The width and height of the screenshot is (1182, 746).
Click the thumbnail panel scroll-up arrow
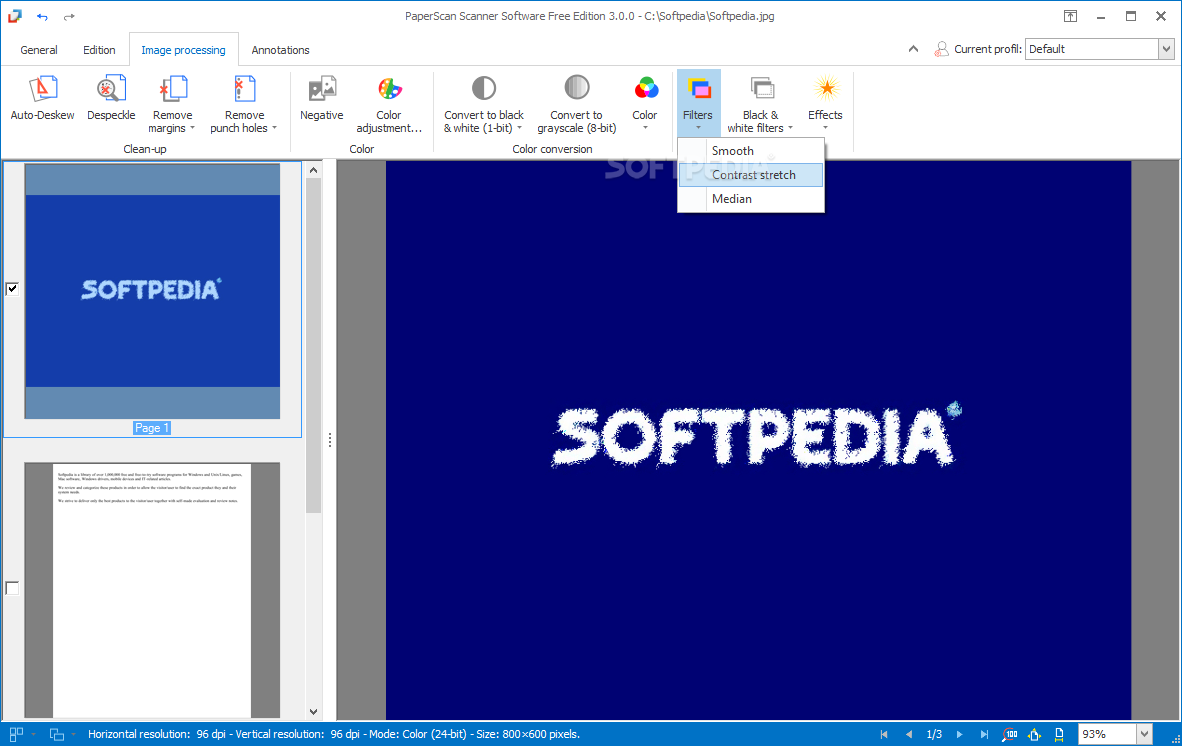pyautogui.click(x=314, y=170)
